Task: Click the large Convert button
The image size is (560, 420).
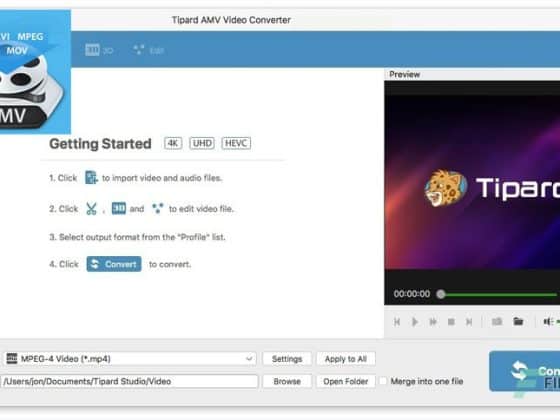Action: tap(524, 371)
